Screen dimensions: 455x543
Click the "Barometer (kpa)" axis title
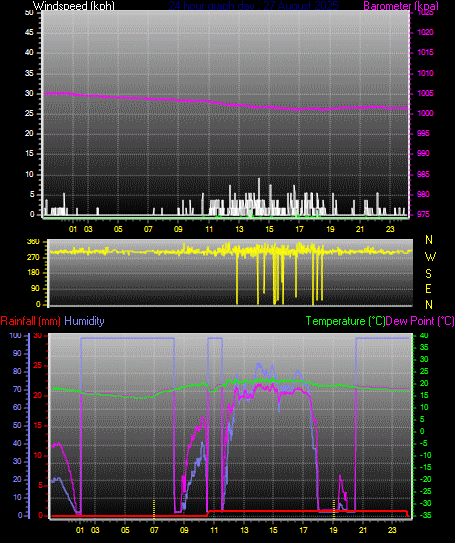point(401,6)
